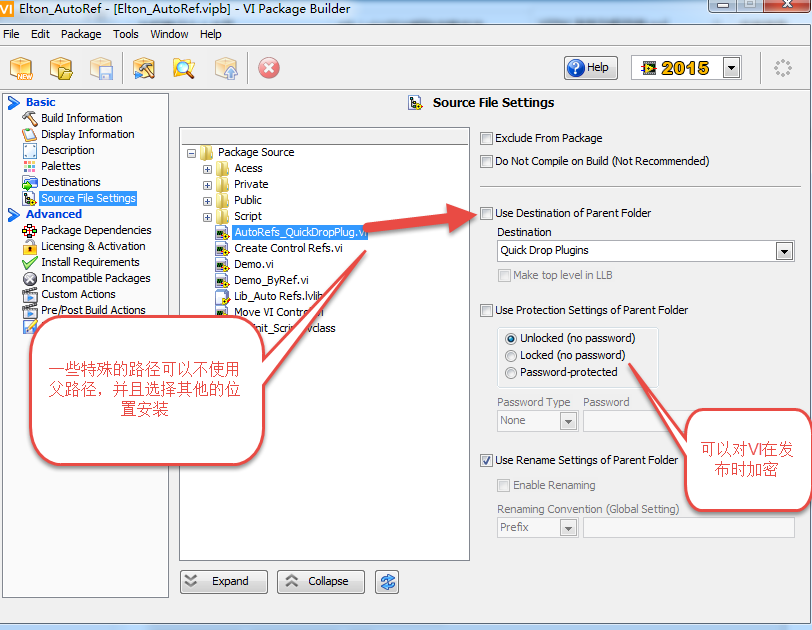
Task: Go to Source File Settings page
Action: [88, 198]
